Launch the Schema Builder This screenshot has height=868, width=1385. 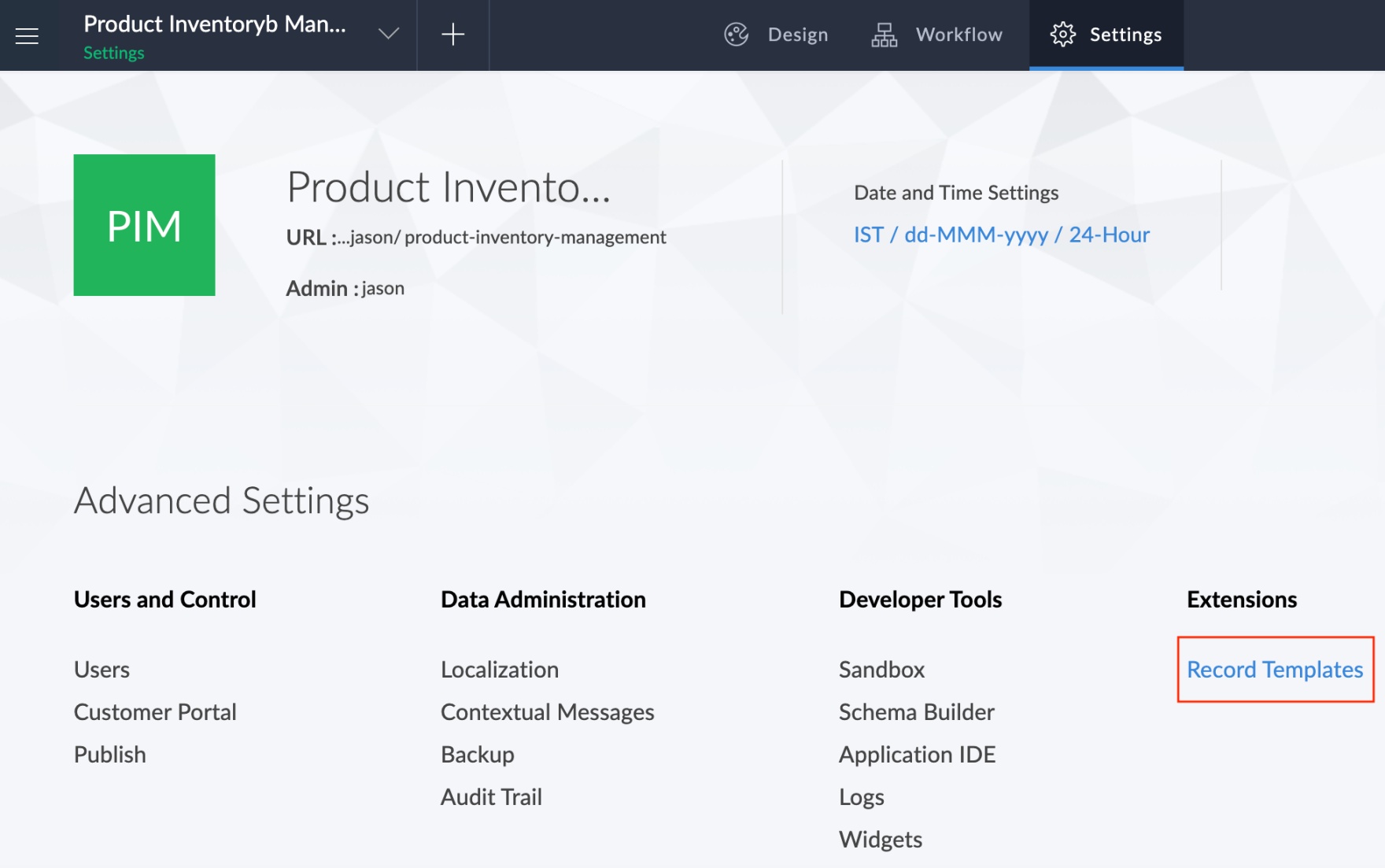(x=916, y=711)
